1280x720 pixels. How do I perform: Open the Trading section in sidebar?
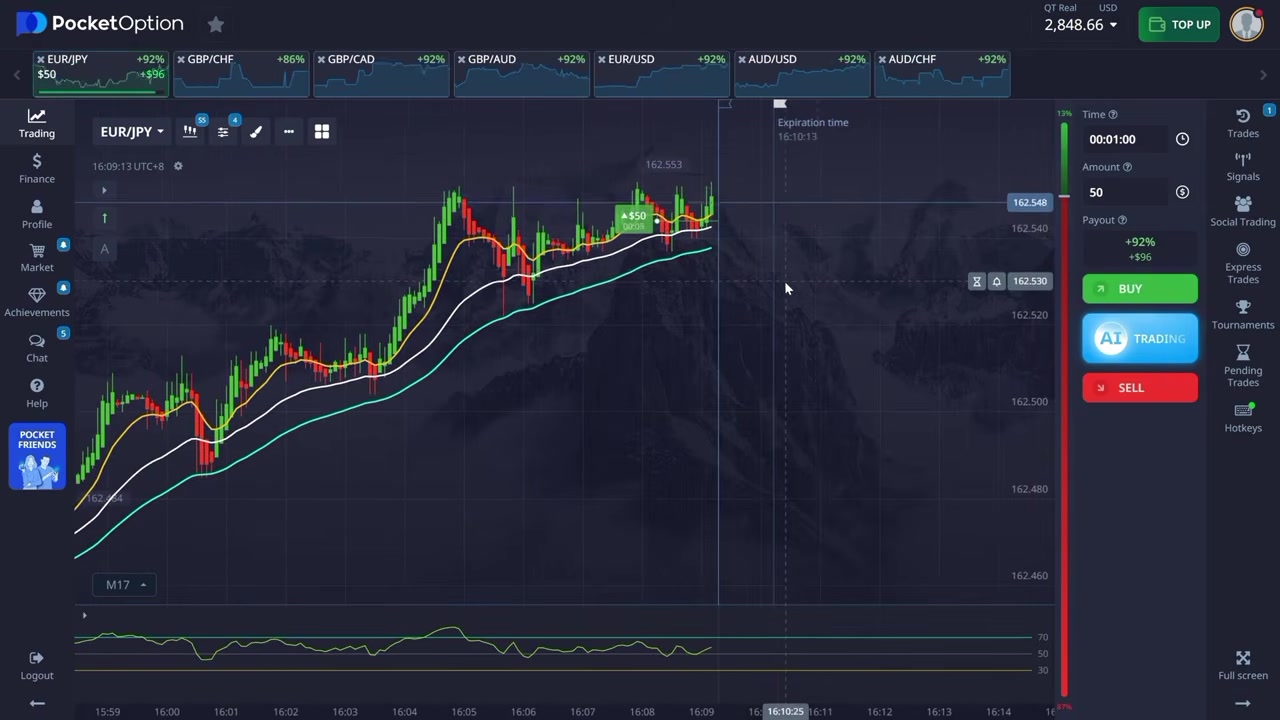tap(36, 123)
